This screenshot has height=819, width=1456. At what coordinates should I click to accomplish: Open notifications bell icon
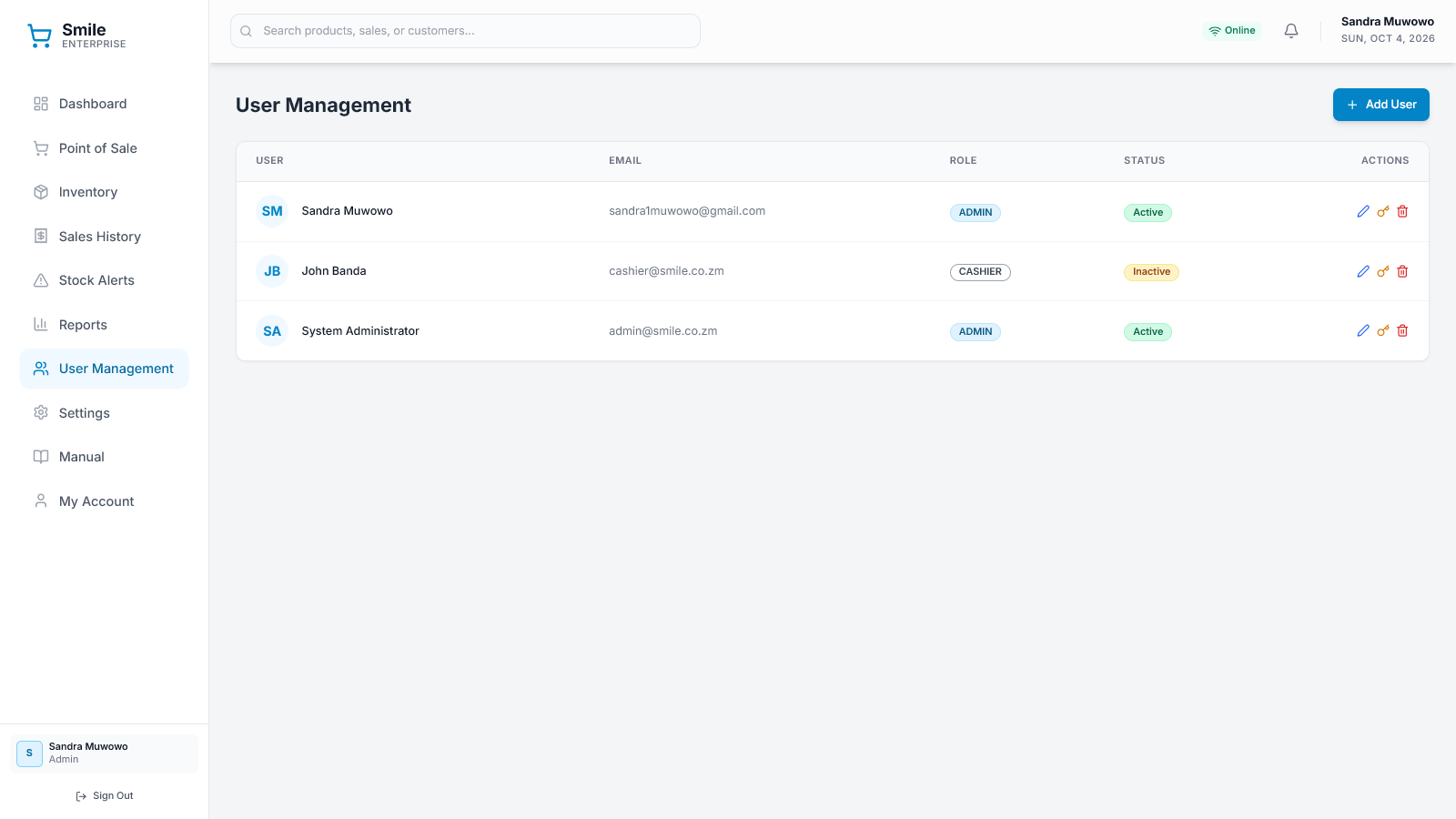coord(1291,31)
